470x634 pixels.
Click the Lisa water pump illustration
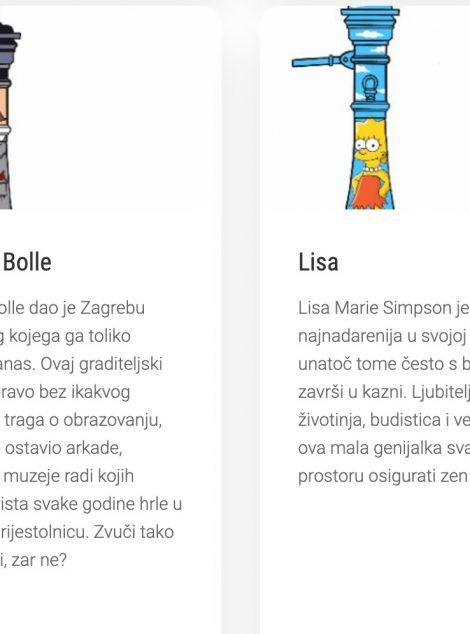346,108
